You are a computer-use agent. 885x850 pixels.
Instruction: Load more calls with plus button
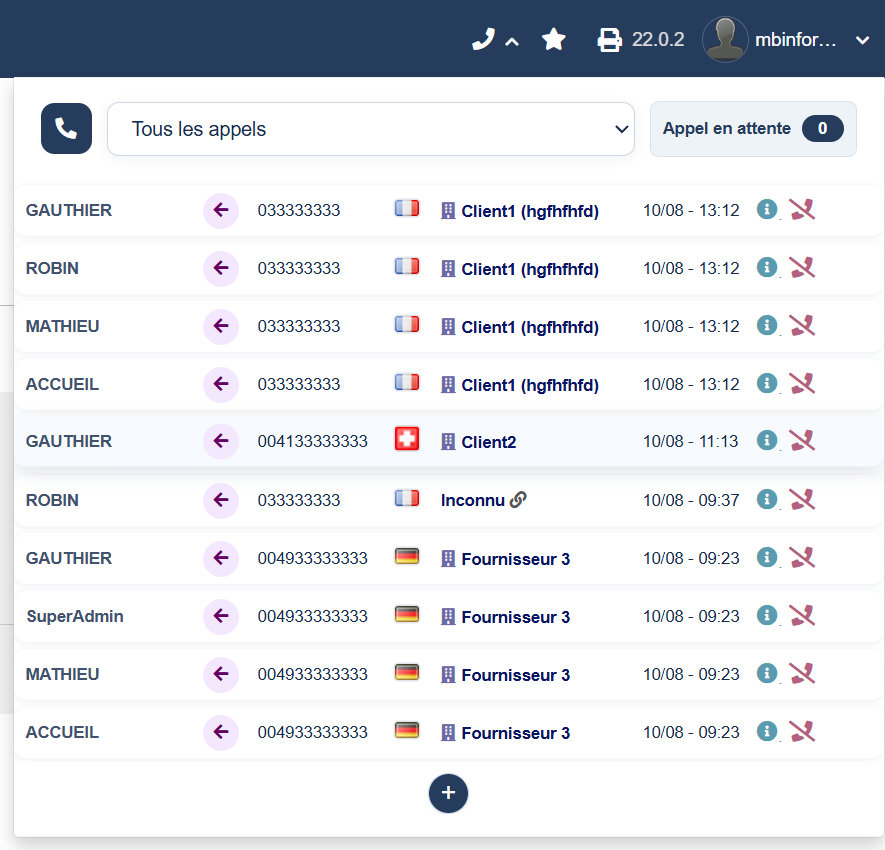[448, 793]
